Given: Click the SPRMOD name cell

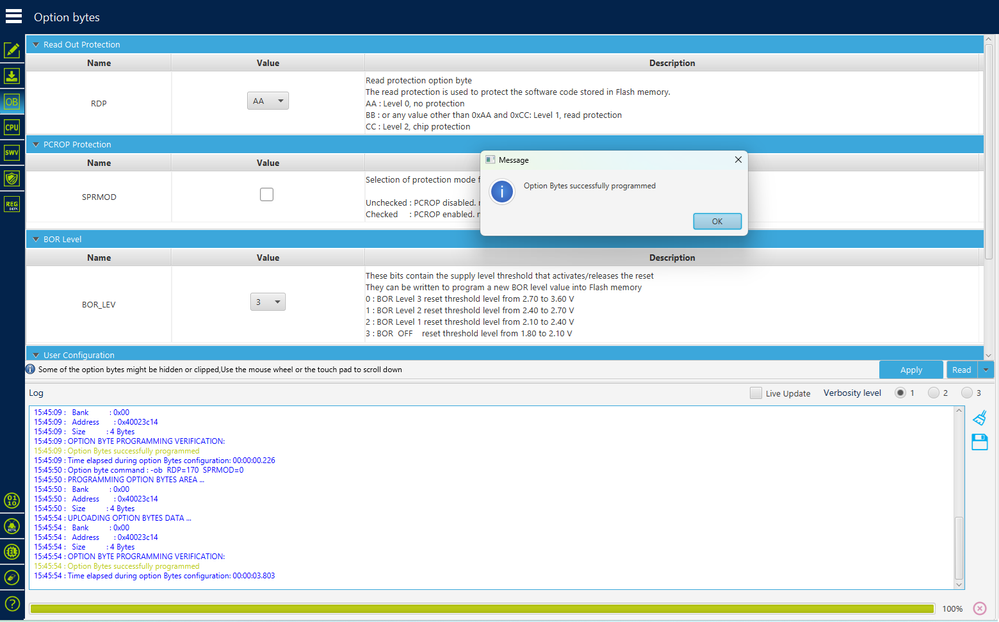Looking at the screenshot, I should tap(99, 197).
